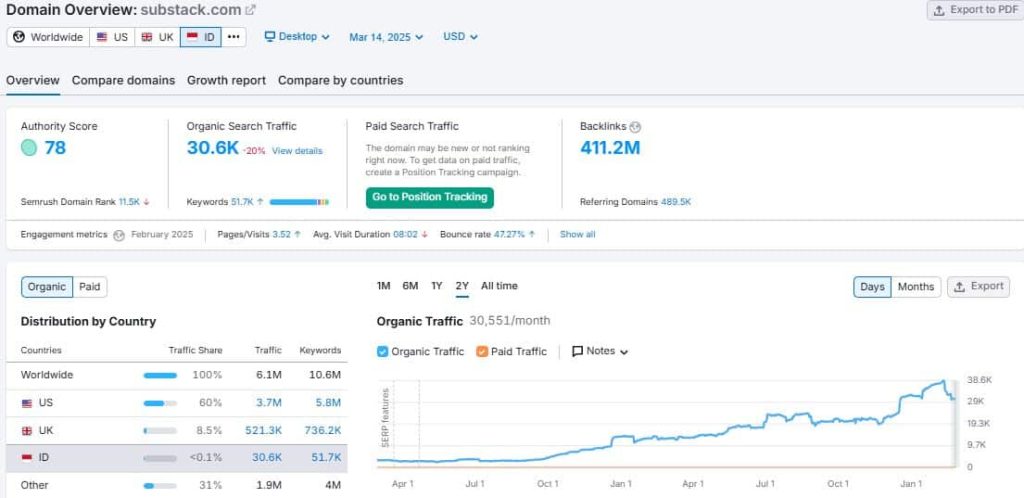Screen dimensions: 1024x498
Task: Click the UK keywords value 736.2K
Action: click(323, 431)
